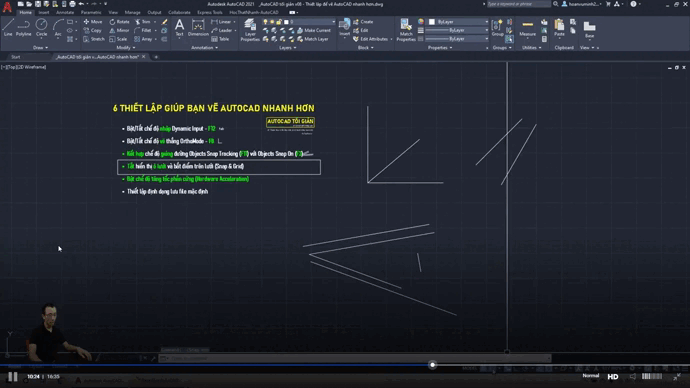Click the Move tool
This screenshot has height=388, width=690.
tap(93, 22)
